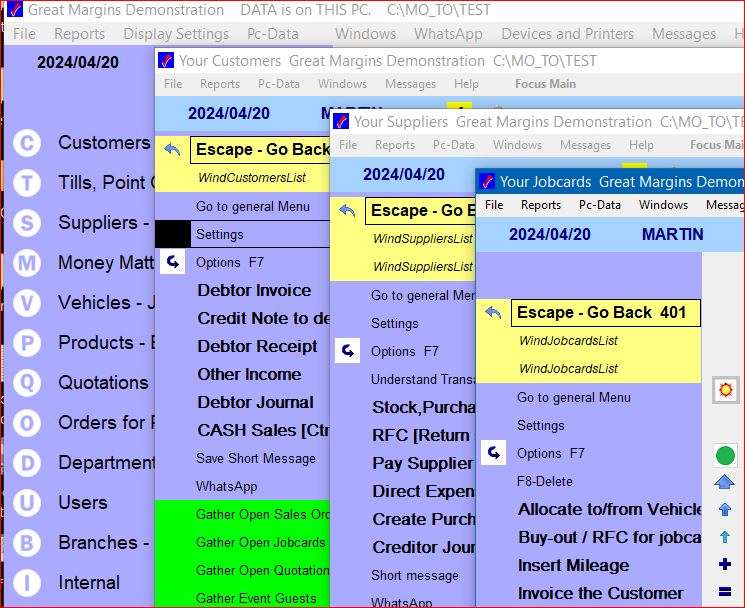This screenshot has width=745, height=608.
Task: Open Reports menu in Jobcards window
Action: (540, 205)
